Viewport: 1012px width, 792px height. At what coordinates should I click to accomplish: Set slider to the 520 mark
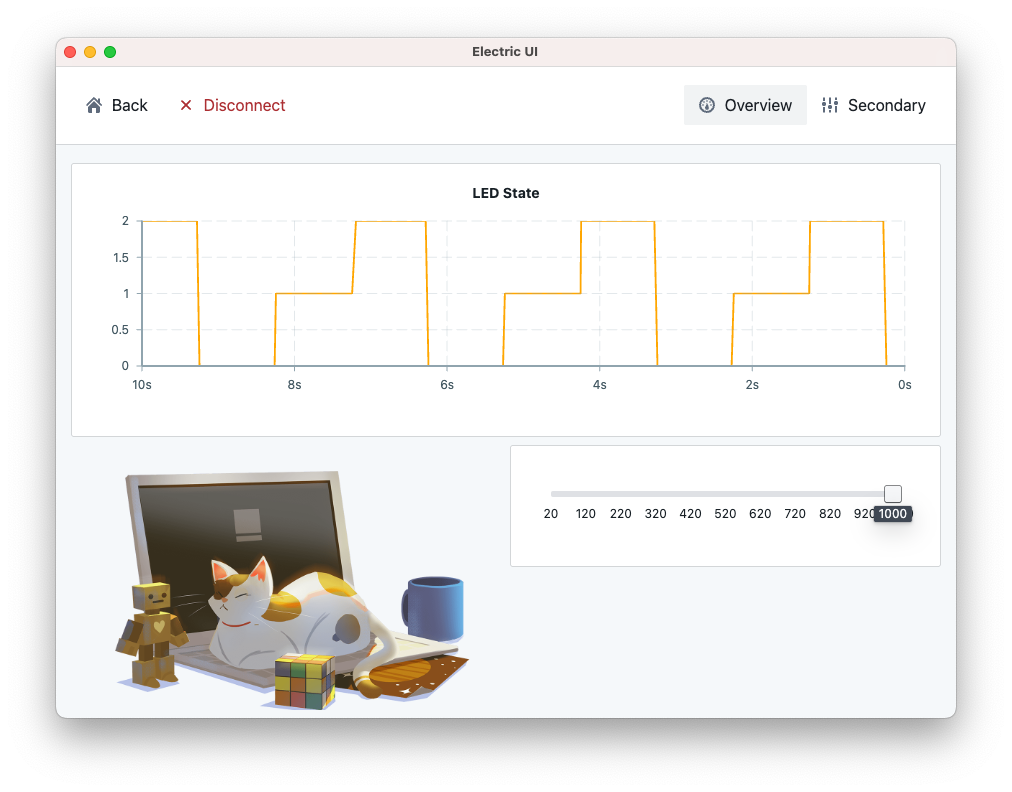(725, 494)
